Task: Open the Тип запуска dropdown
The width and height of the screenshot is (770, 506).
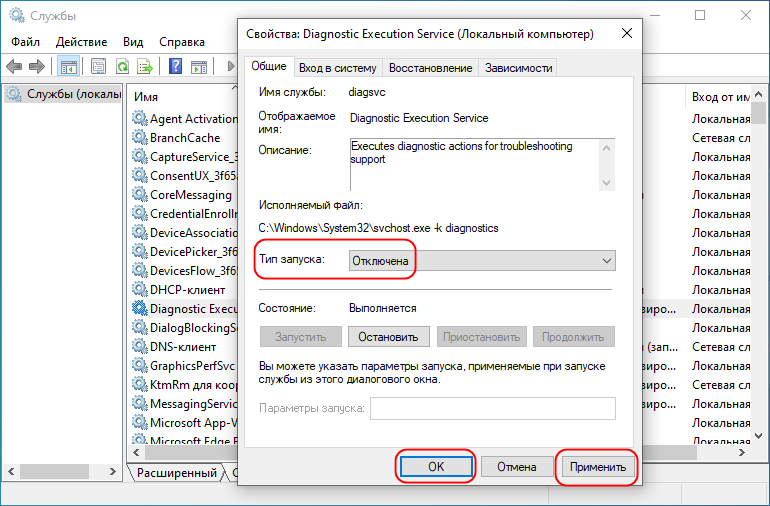Action: tap(482, 261)
